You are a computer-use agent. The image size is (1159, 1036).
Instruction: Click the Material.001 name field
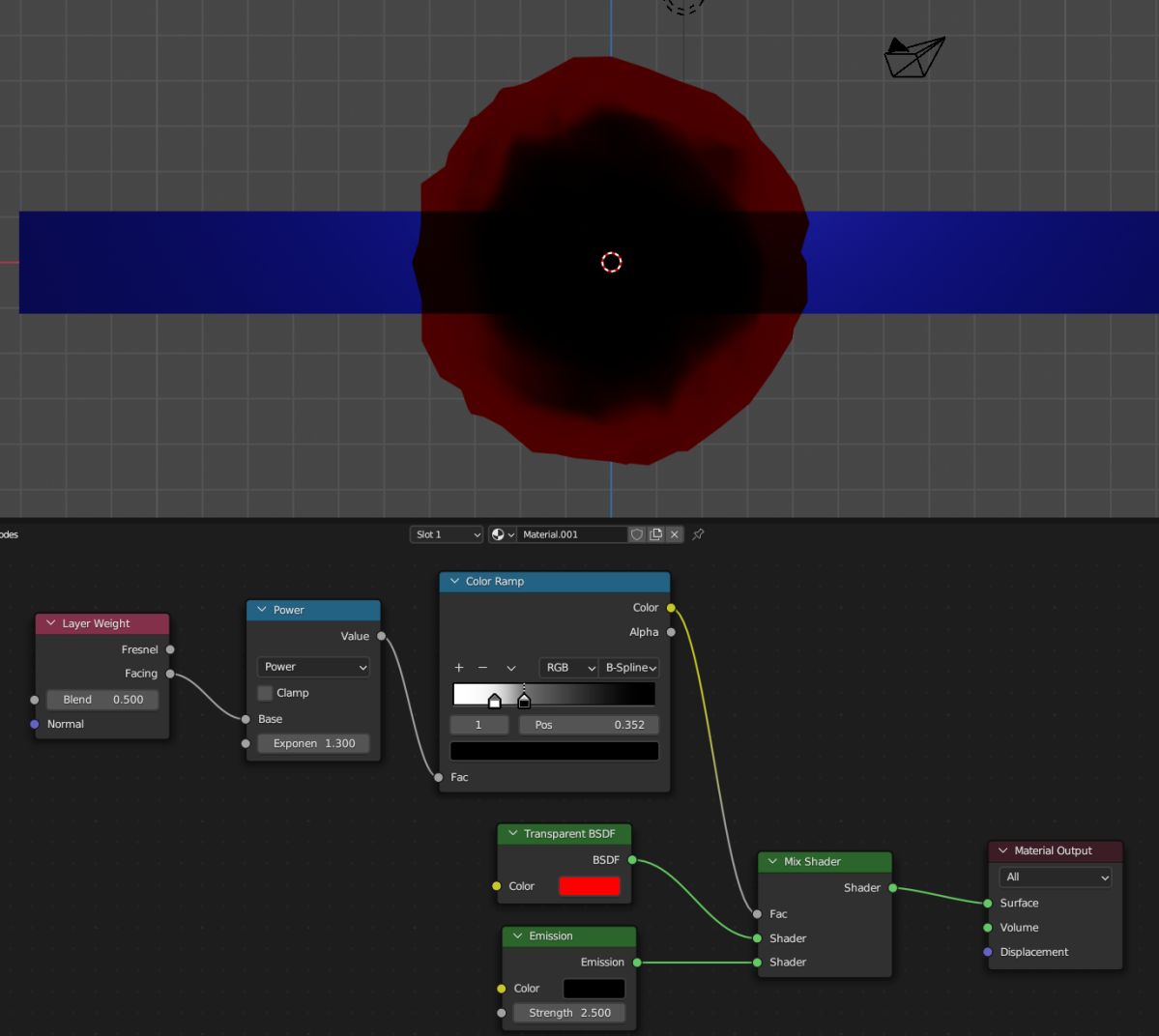(571, 534)
